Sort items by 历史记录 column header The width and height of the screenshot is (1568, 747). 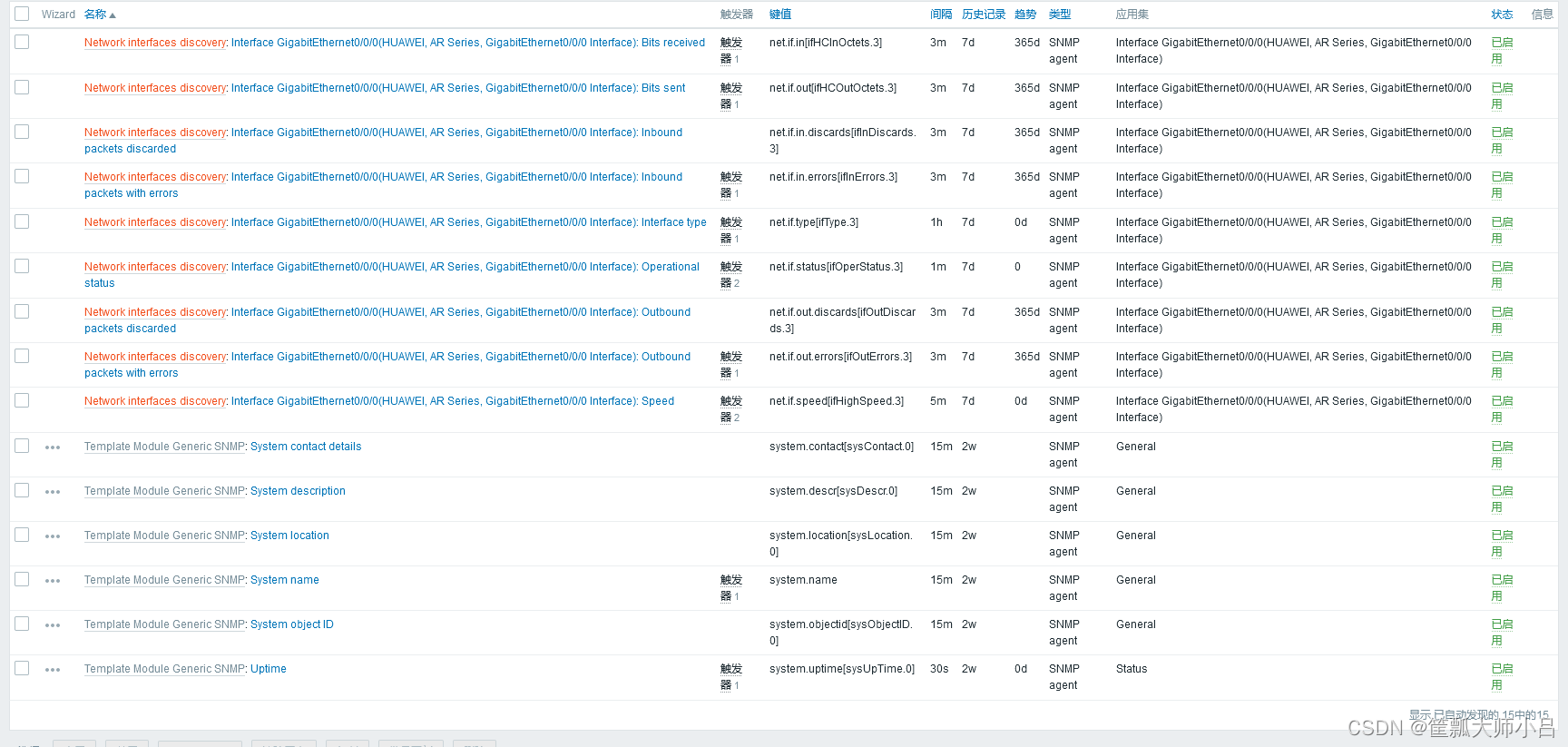[984, 15]
